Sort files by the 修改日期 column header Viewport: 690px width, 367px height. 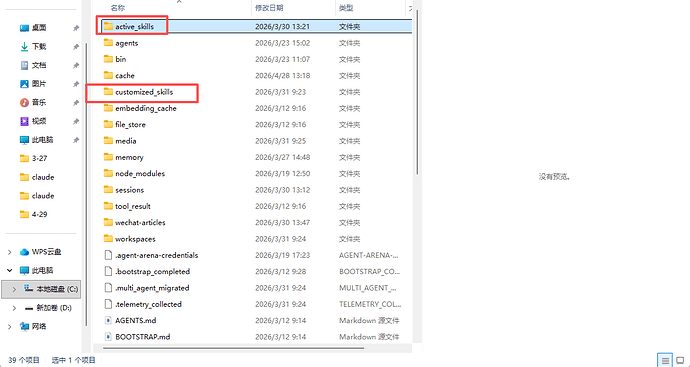[x=269, y=8]
